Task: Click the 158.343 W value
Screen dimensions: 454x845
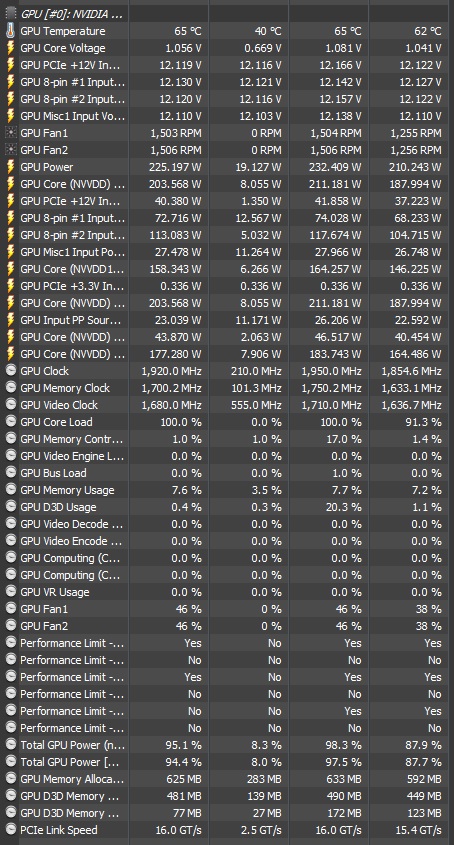Action: coord(175,269)
